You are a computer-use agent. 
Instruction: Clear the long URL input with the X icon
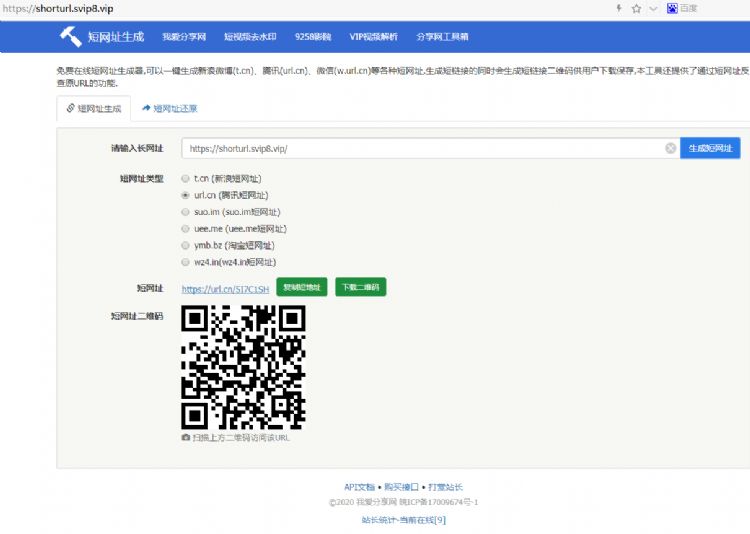point(671,148)
